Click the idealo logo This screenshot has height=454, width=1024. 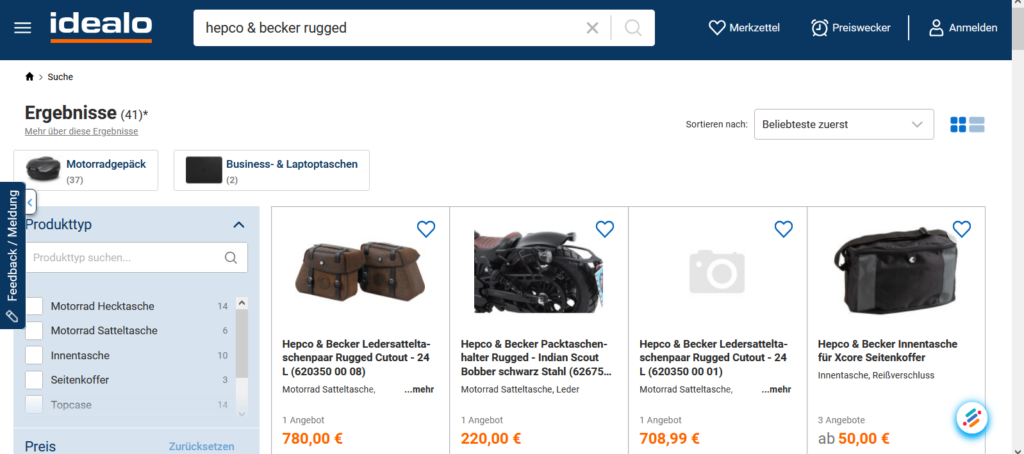(101, 27)
